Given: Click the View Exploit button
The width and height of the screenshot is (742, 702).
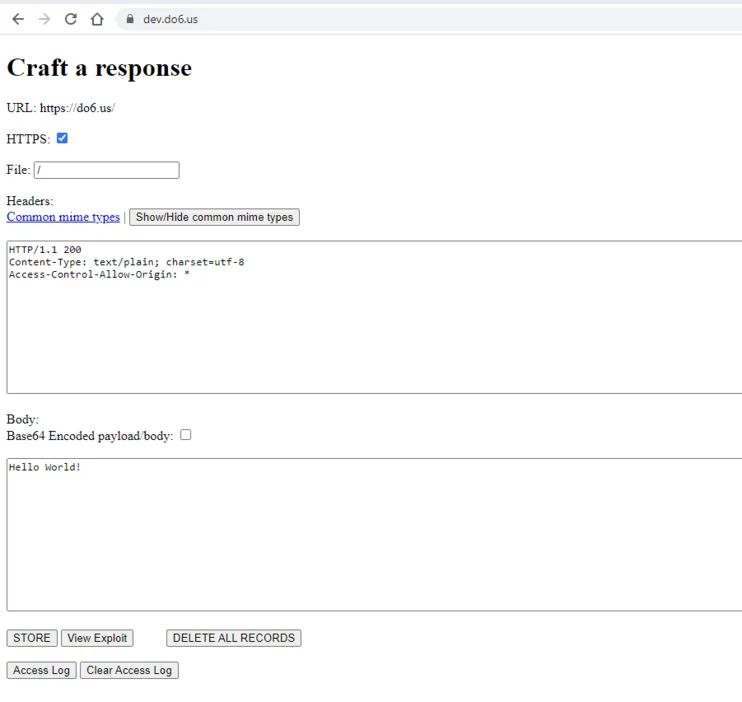Looking at the screenshot, I should [x=97, y=638].
